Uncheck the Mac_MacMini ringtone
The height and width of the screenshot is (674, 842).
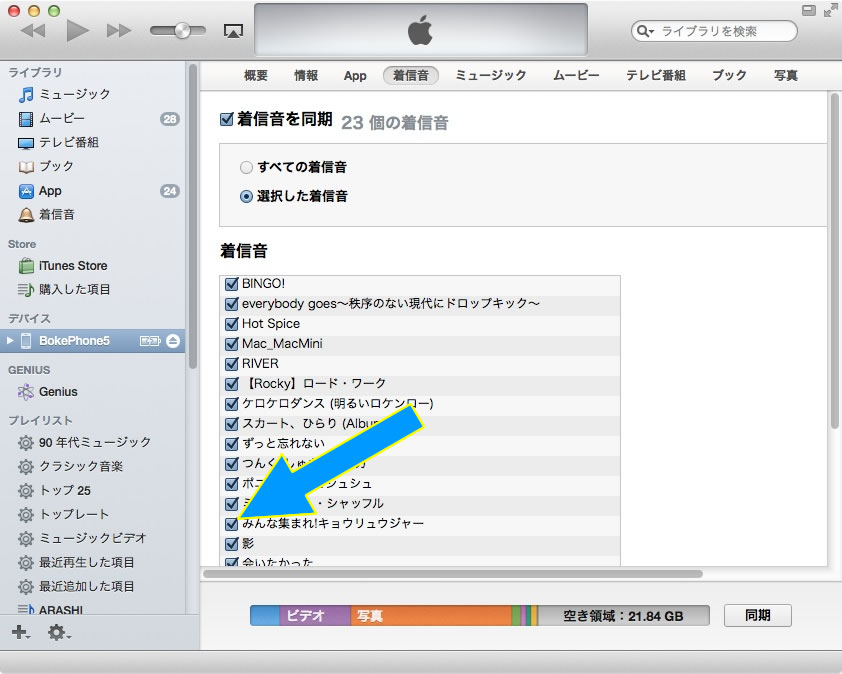231,344
